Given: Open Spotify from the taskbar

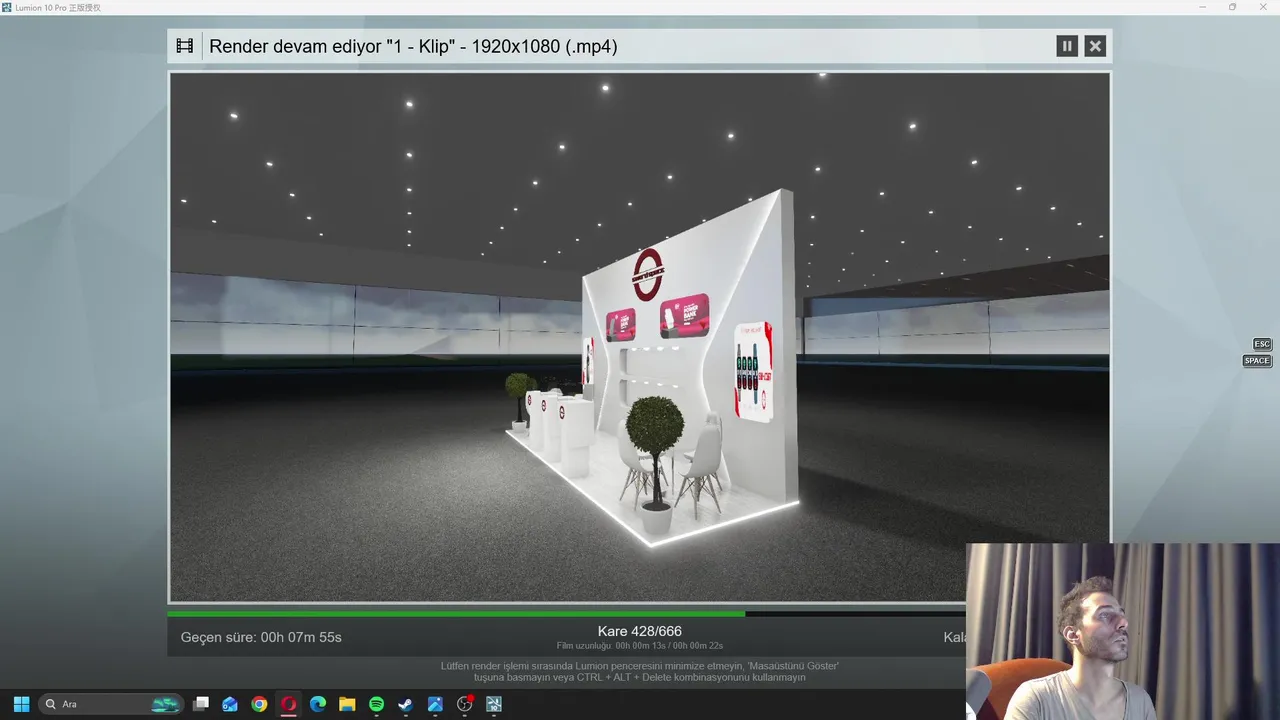Looking at the screenshot, I should coord(376,704).
